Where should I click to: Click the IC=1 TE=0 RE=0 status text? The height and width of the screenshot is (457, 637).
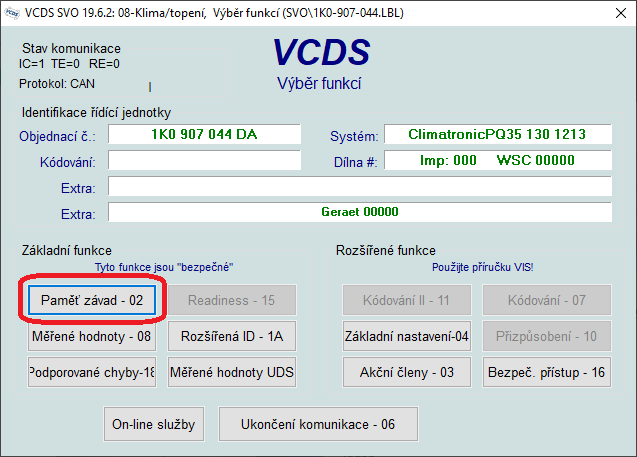(69, 64)
